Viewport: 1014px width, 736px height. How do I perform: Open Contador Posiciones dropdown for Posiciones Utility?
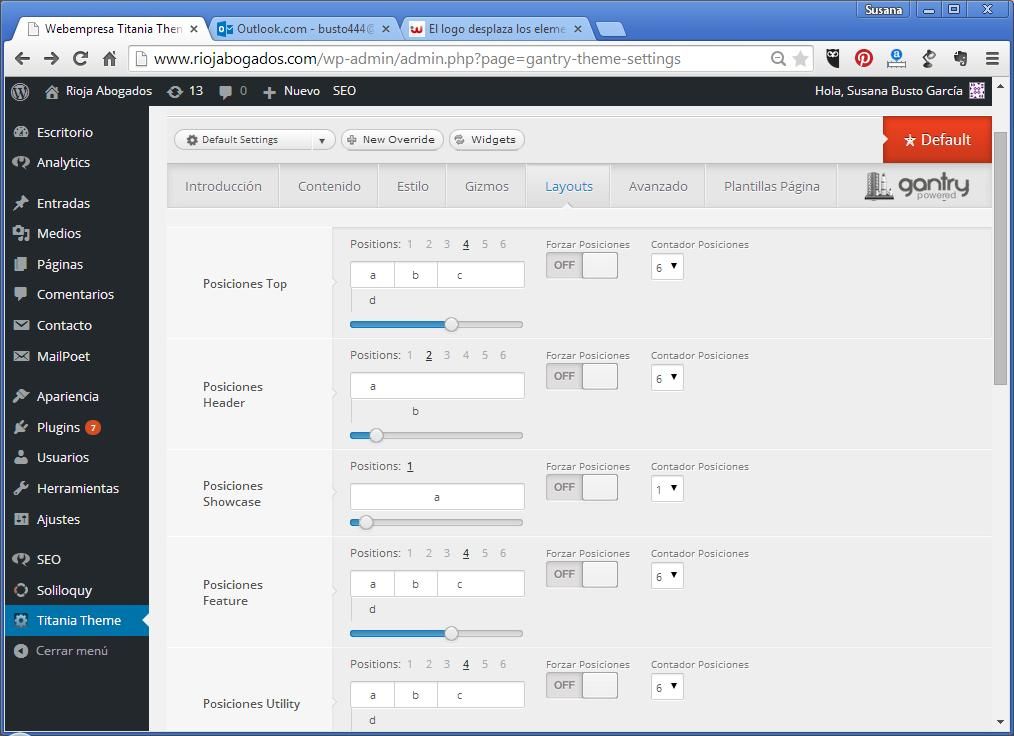click(x=667, y=687)
